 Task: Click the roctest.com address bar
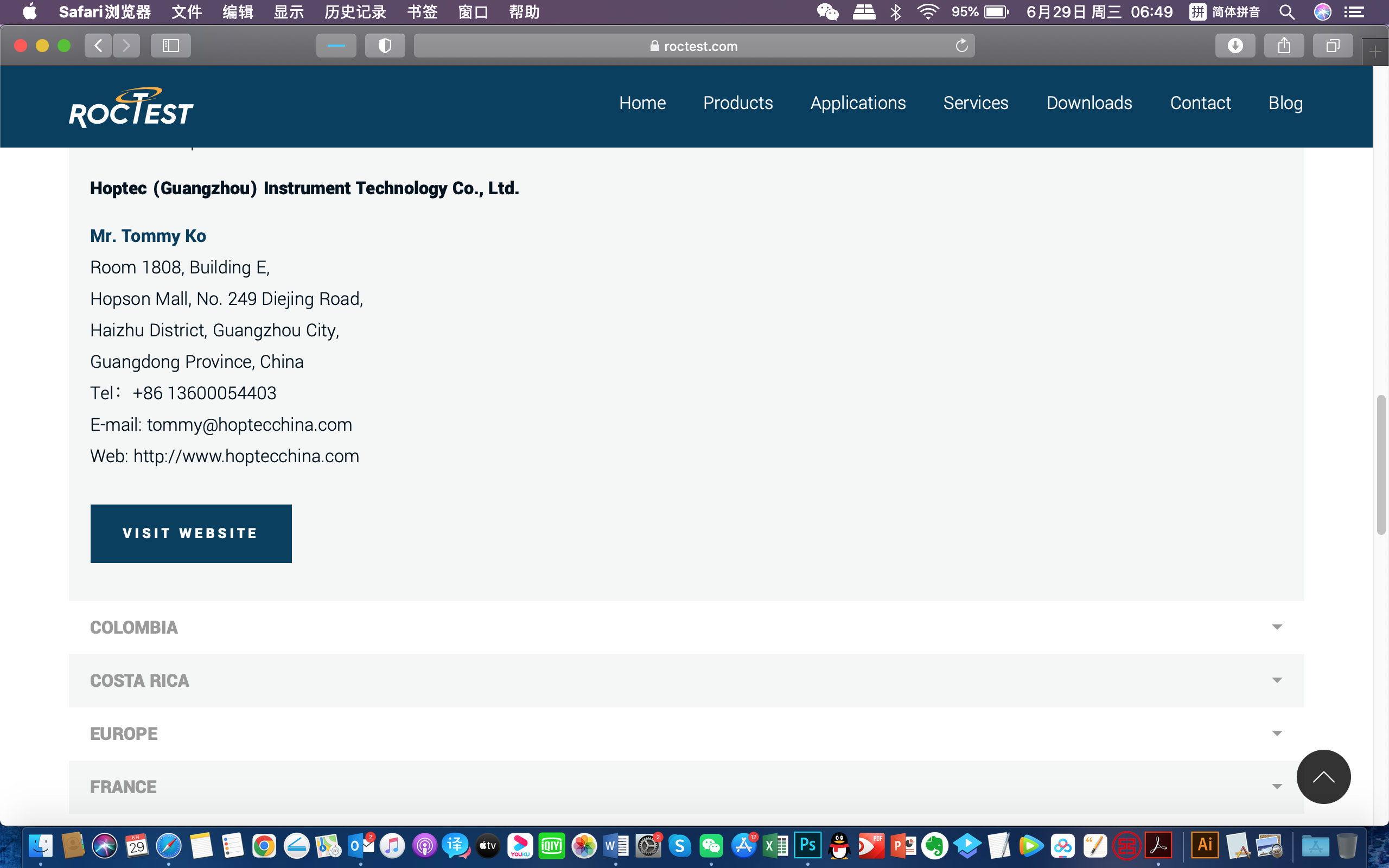coord(693,46)
